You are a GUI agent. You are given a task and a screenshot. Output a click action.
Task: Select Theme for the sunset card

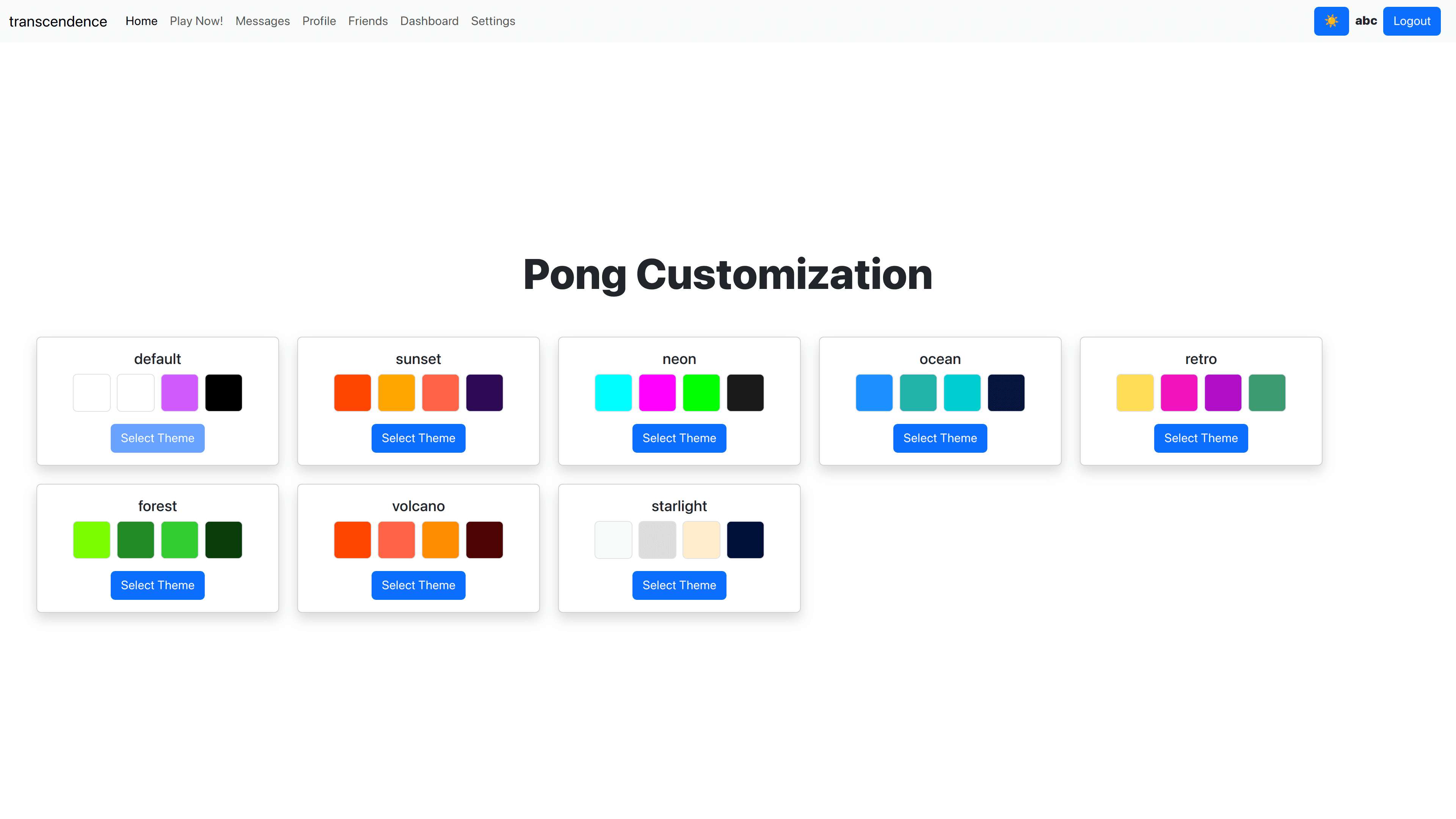pos(418,438)
